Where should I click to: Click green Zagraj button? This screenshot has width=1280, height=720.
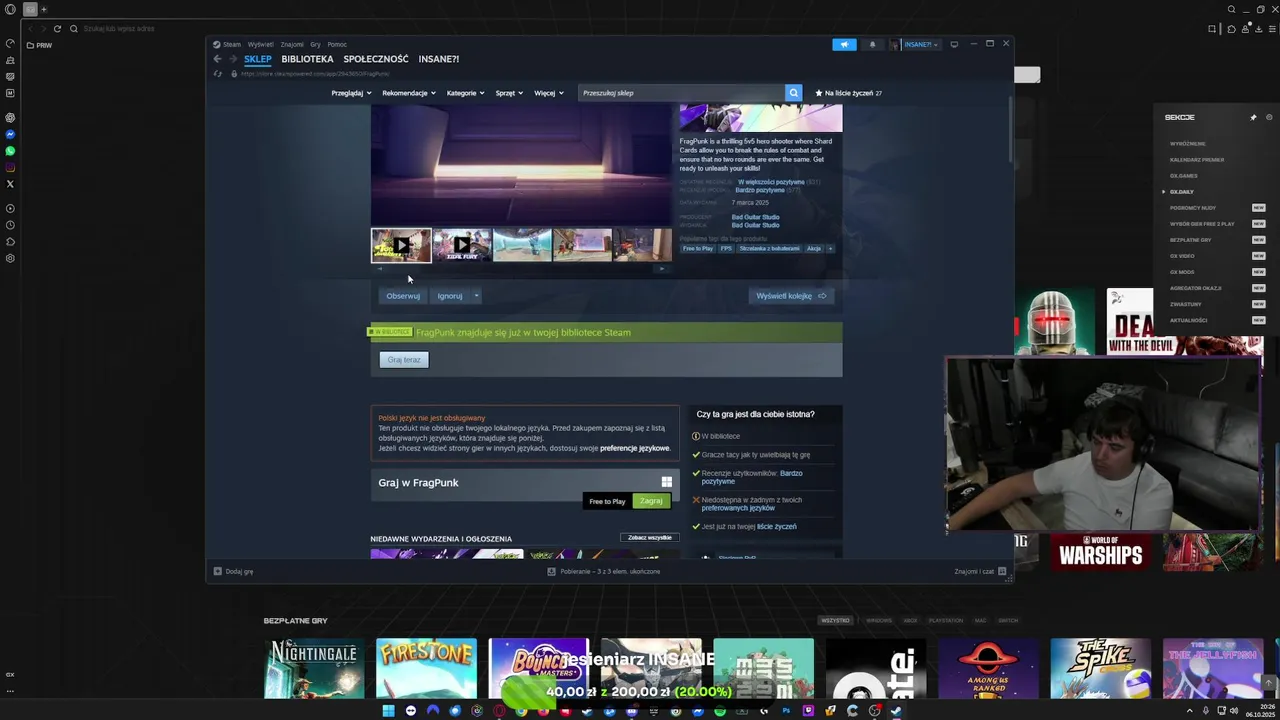pyautogui.click(x=651, y=501)
